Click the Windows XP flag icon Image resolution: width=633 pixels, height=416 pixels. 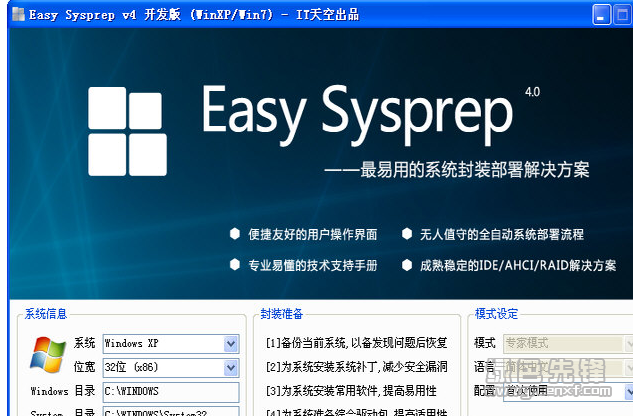(47, 356)
